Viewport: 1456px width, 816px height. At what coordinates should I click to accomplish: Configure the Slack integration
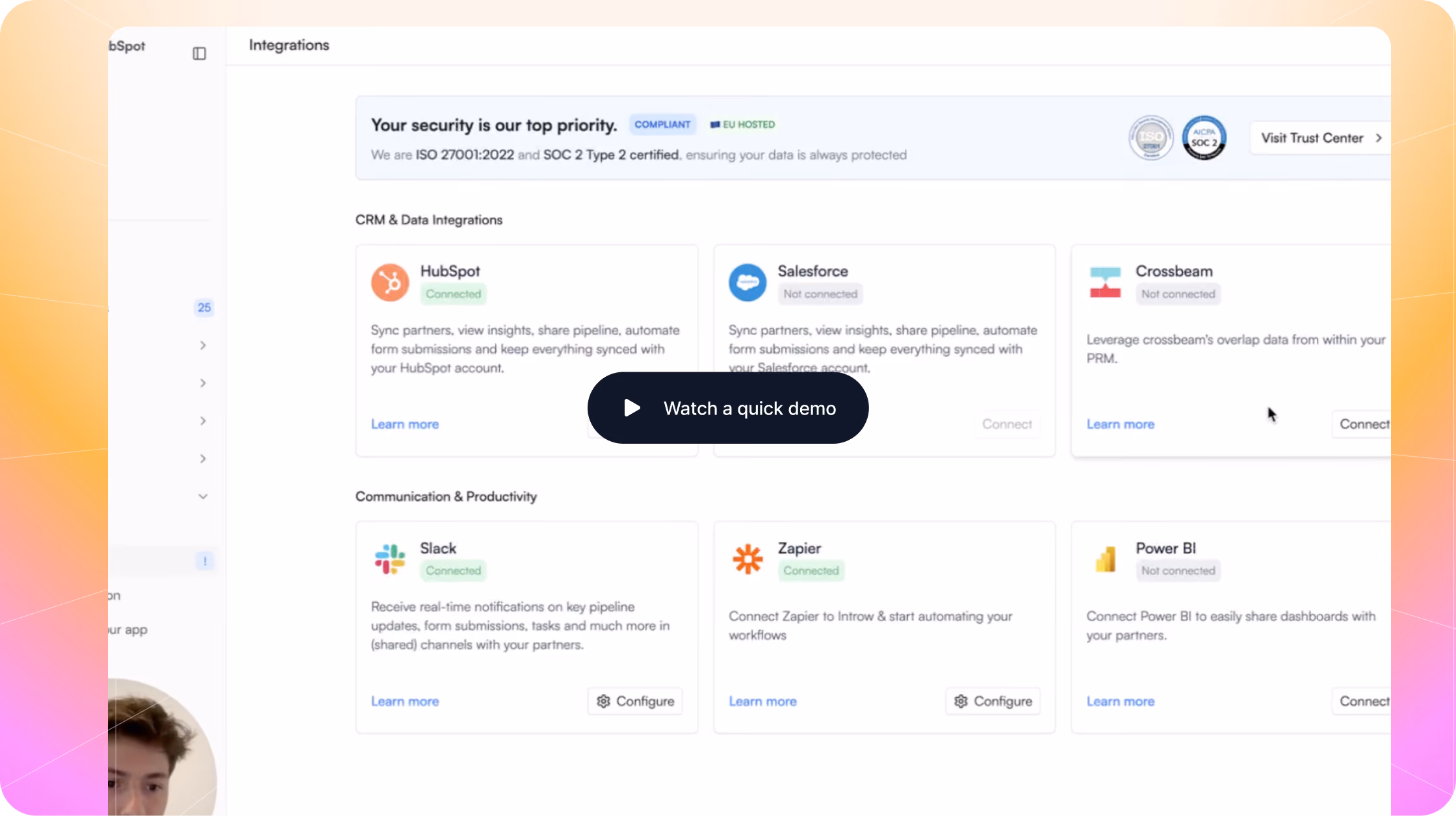tap(635, 702)
